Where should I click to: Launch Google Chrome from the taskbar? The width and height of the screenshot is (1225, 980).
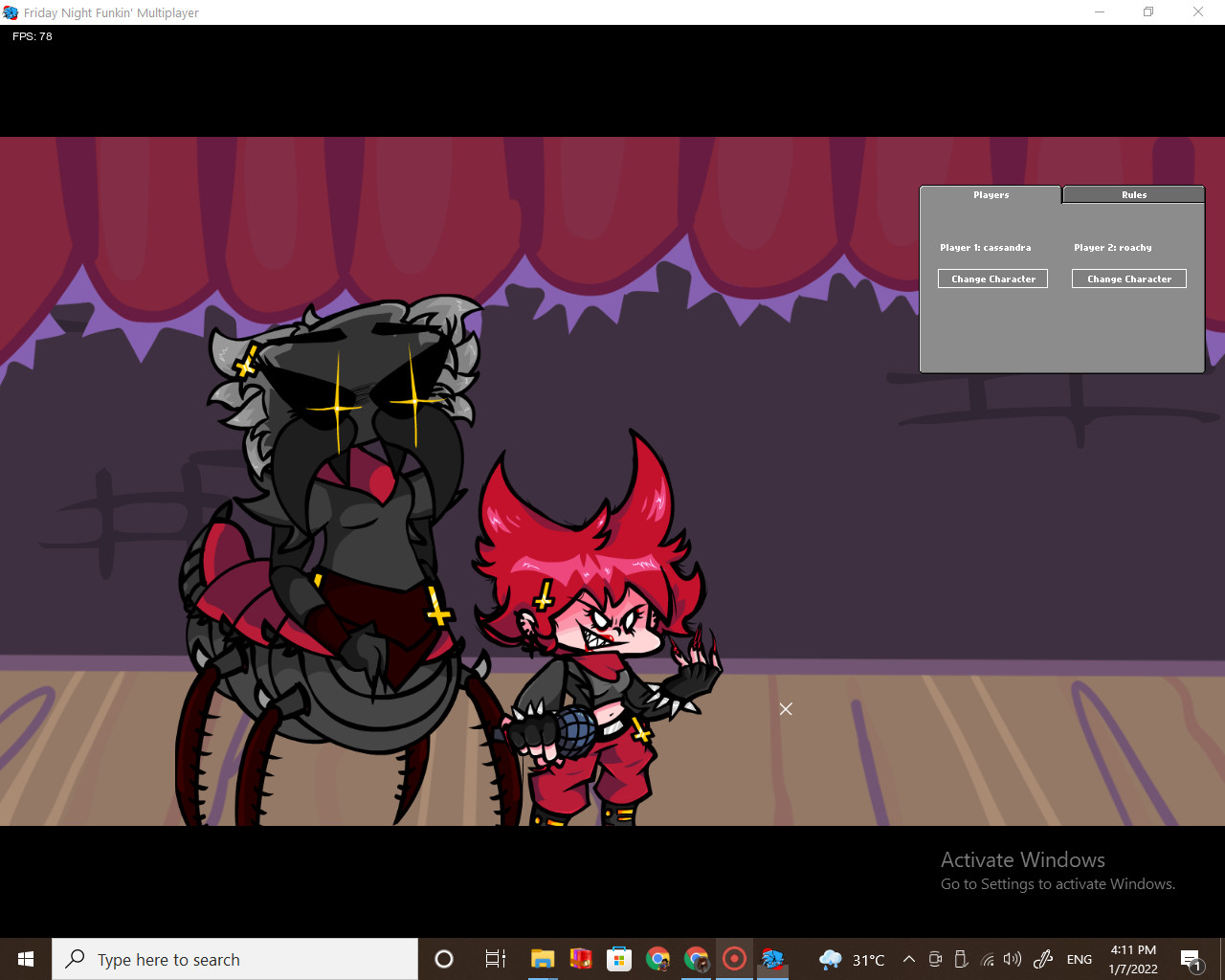click(657, 959)
